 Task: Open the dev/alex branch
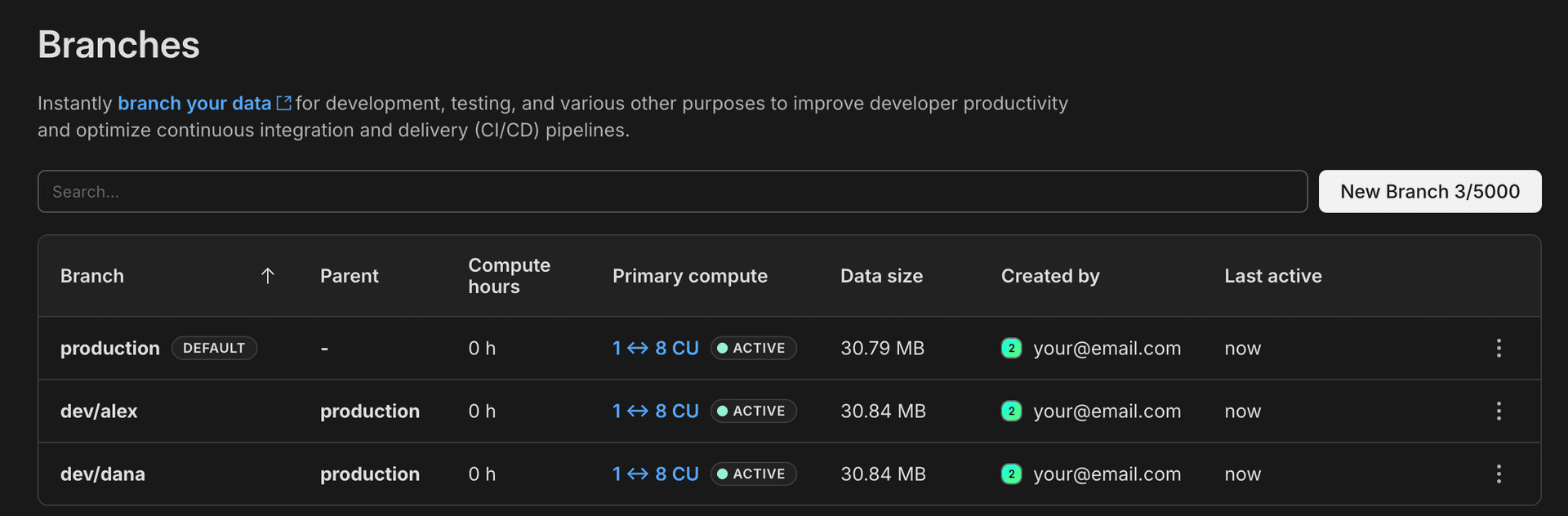tap(99, 411)
